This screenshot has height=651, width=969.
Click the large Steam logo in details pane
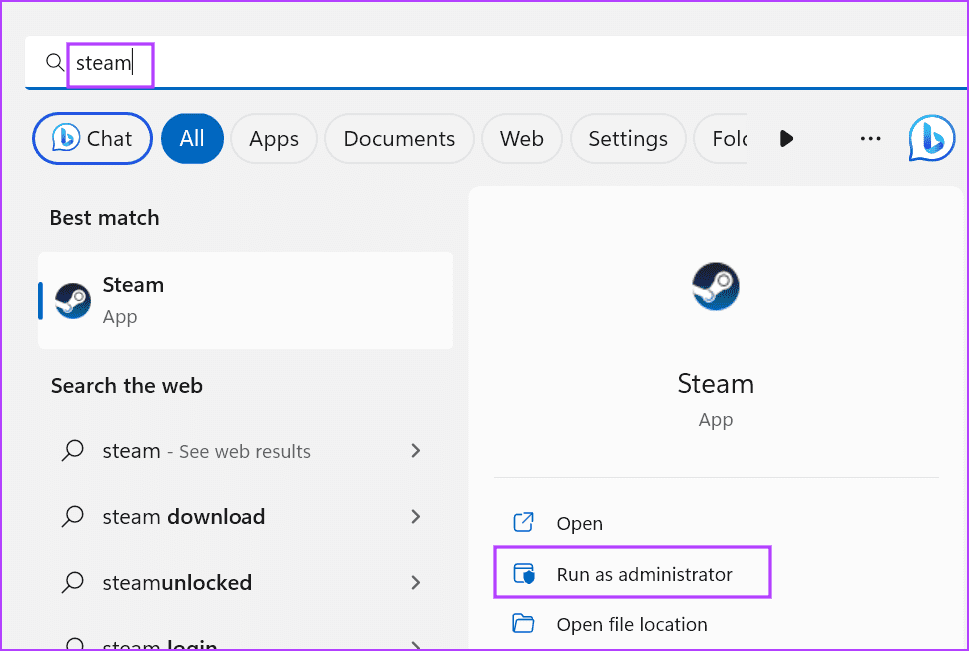tap(716, 286)
